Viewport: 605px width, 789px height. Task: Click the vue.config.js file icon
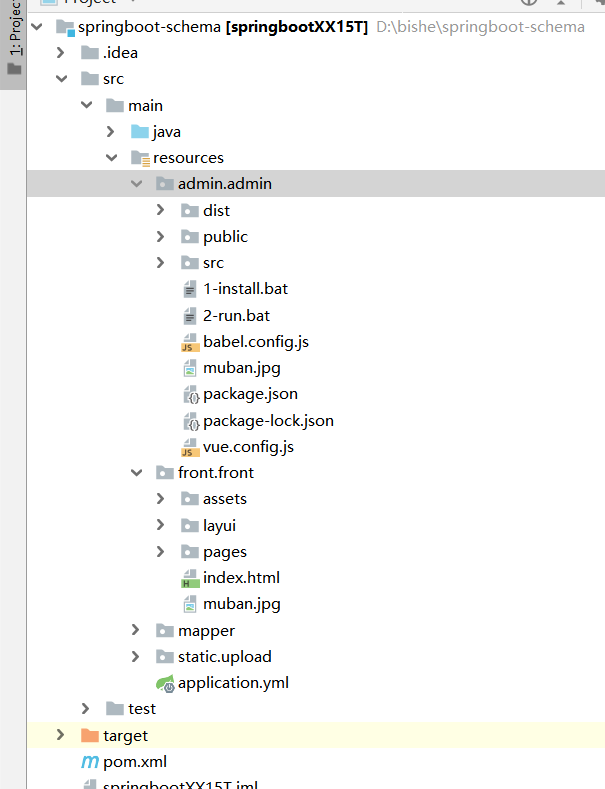[x=190, y=447]
